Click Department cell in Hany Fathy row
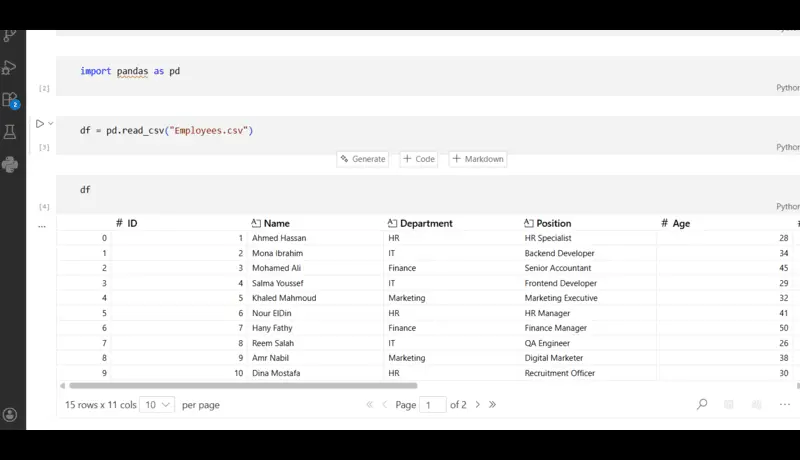The width and height of the screenshot is (800, 460). [x=402, y=328]
